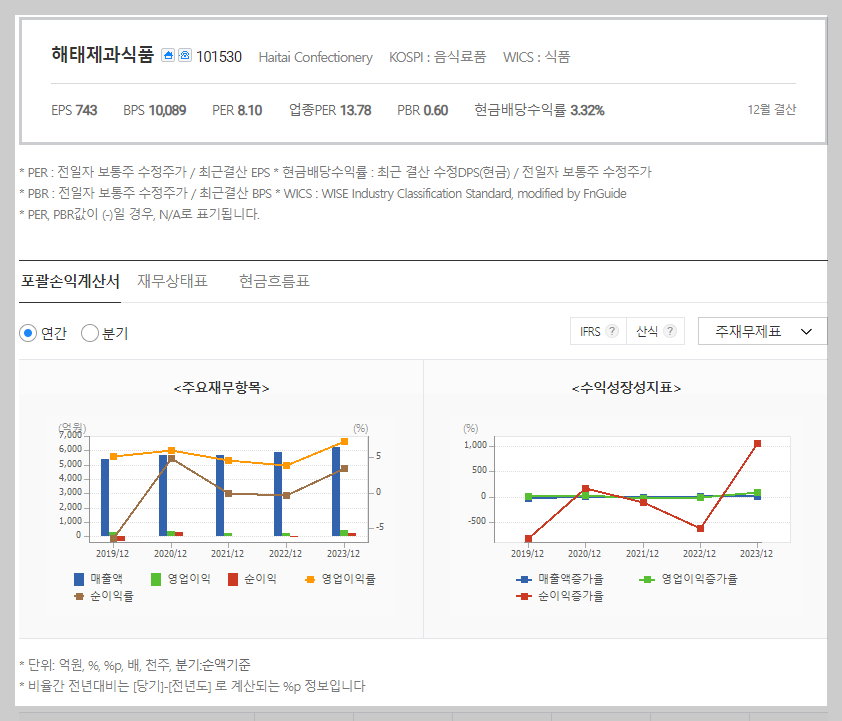Click the EPS 743 value

pos(74,110)
